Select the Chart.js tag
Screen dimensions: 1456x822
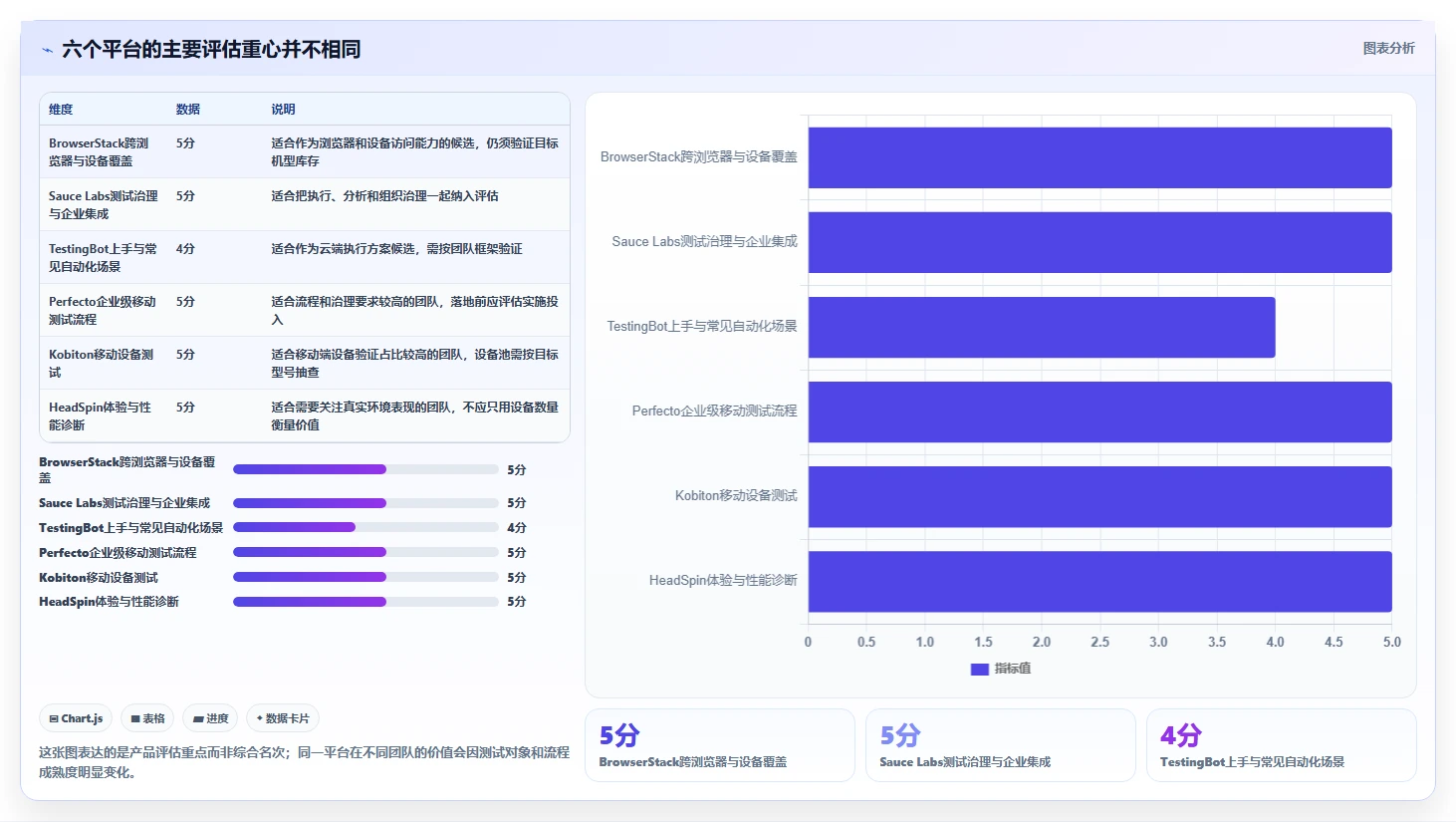click(x=77, y=718)
